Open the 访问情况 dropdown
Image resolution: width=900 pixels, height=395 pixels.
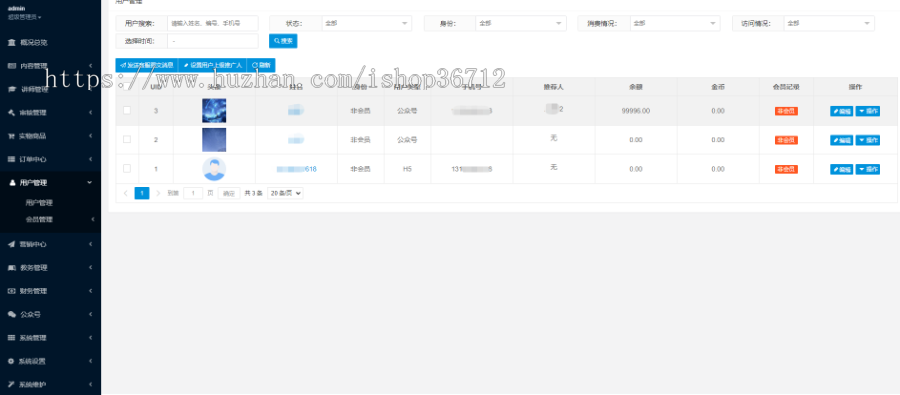point(829,23)
